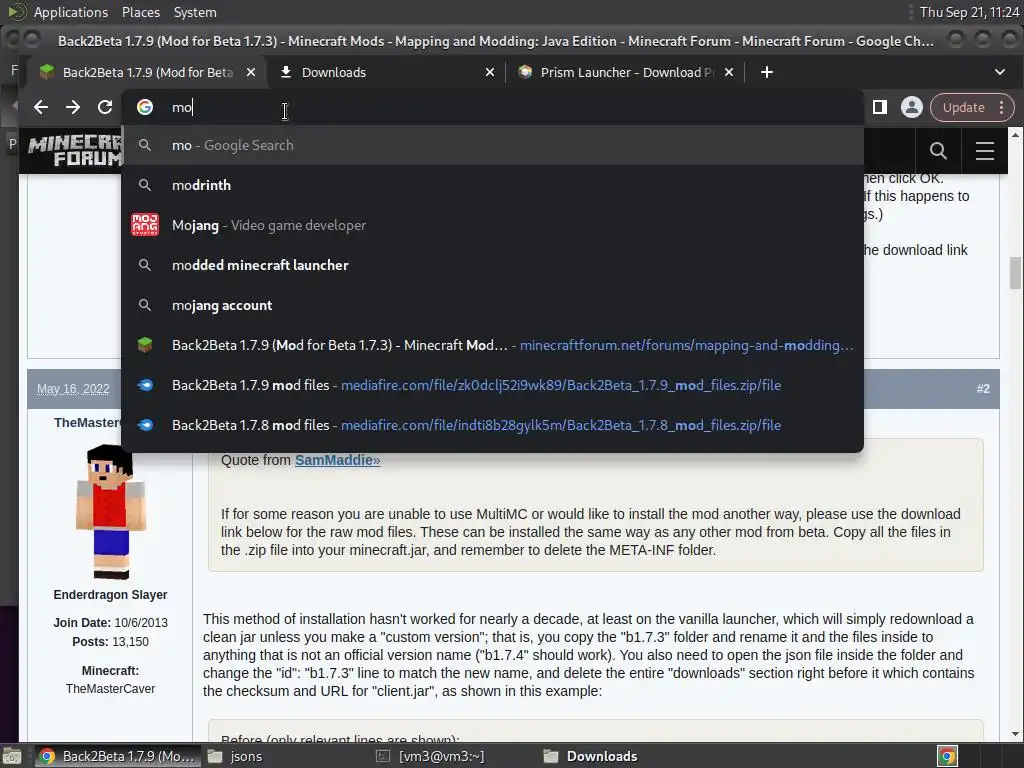Image resolution: width=1024 pixels, height=768 pixels.
Task: Open the SamMaddie quote link
Action: [337, 460]
